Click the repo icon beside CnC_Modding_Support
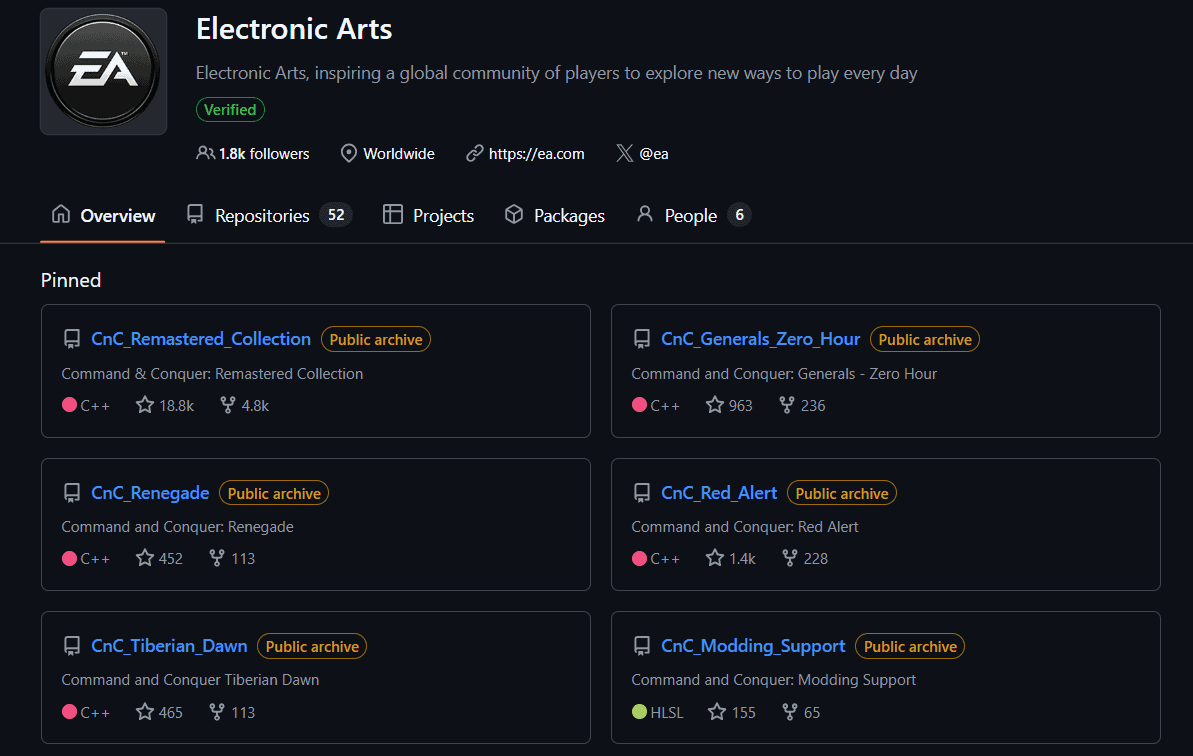 641,646
